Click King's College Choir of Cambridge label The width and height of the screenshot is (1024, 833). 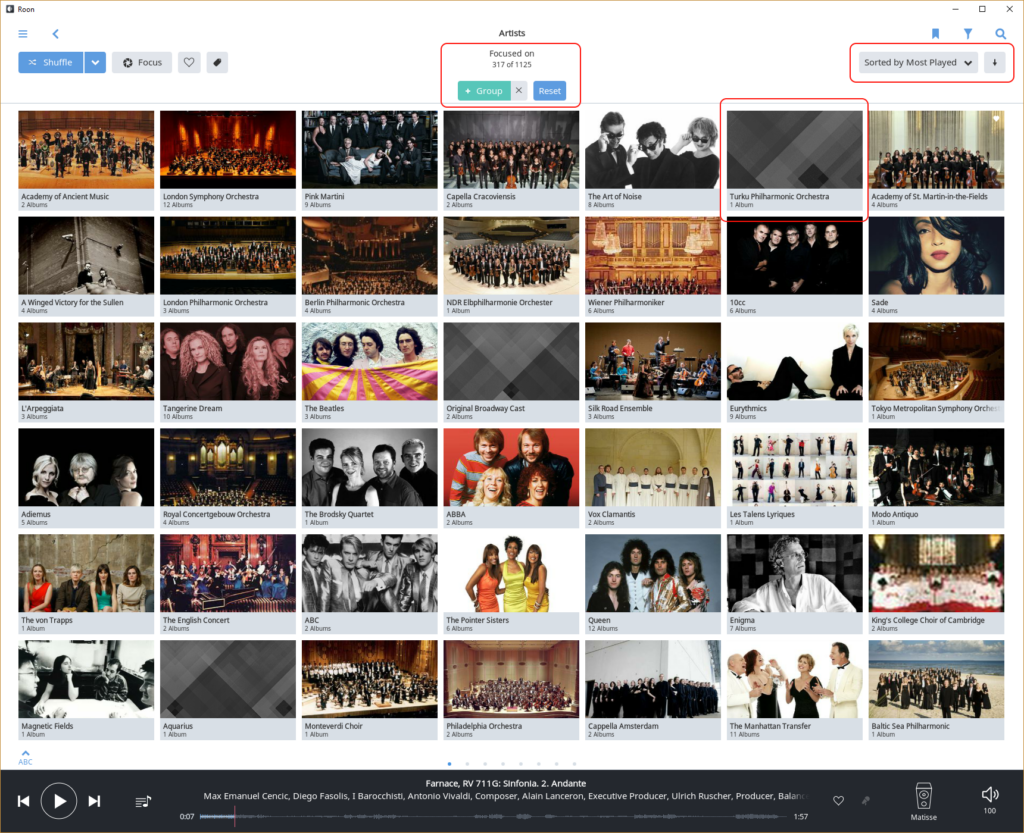pyautogui.click(x=928, y=620)
